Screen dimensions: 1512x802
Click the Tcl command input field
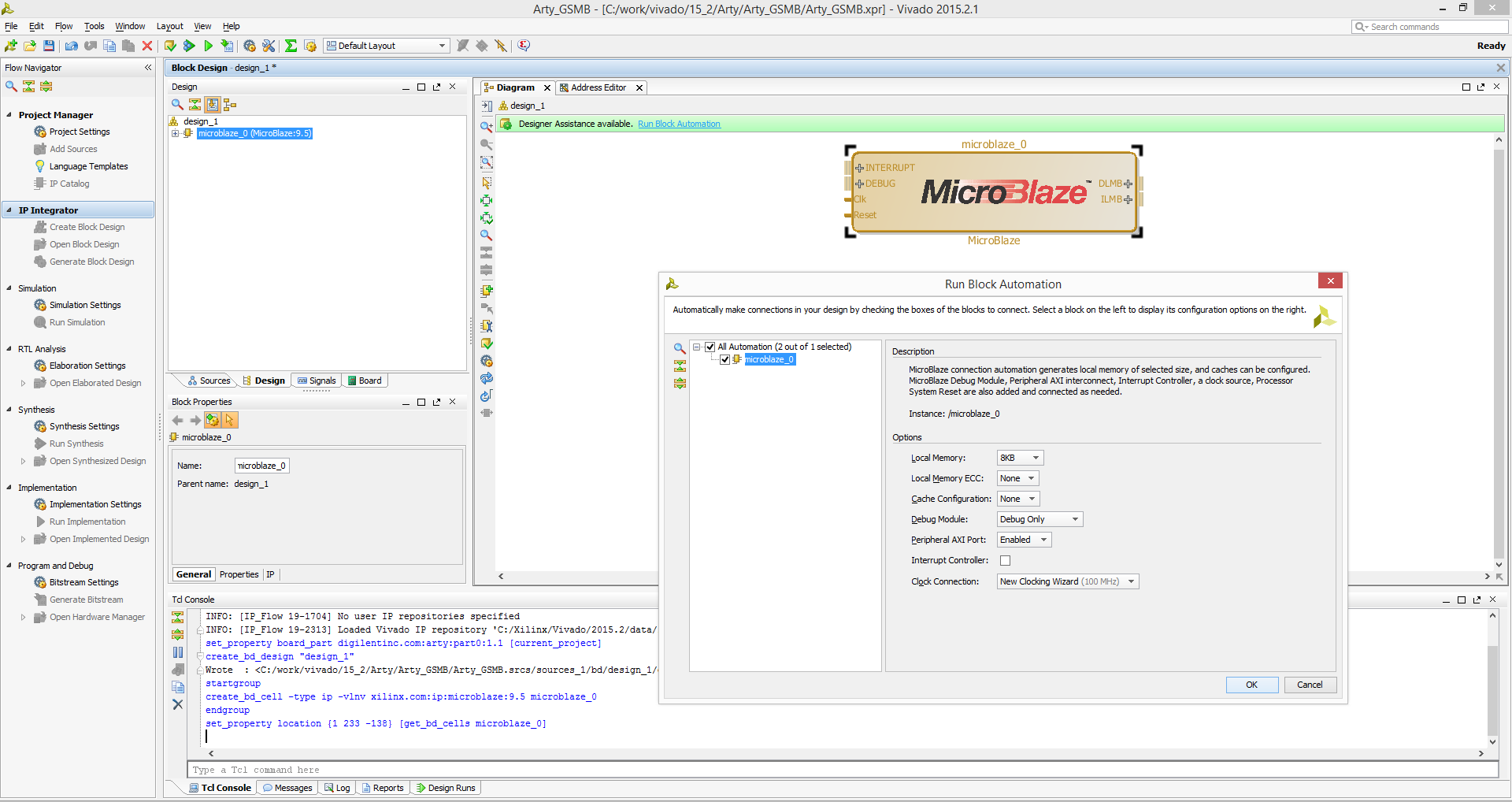point(843,770)
